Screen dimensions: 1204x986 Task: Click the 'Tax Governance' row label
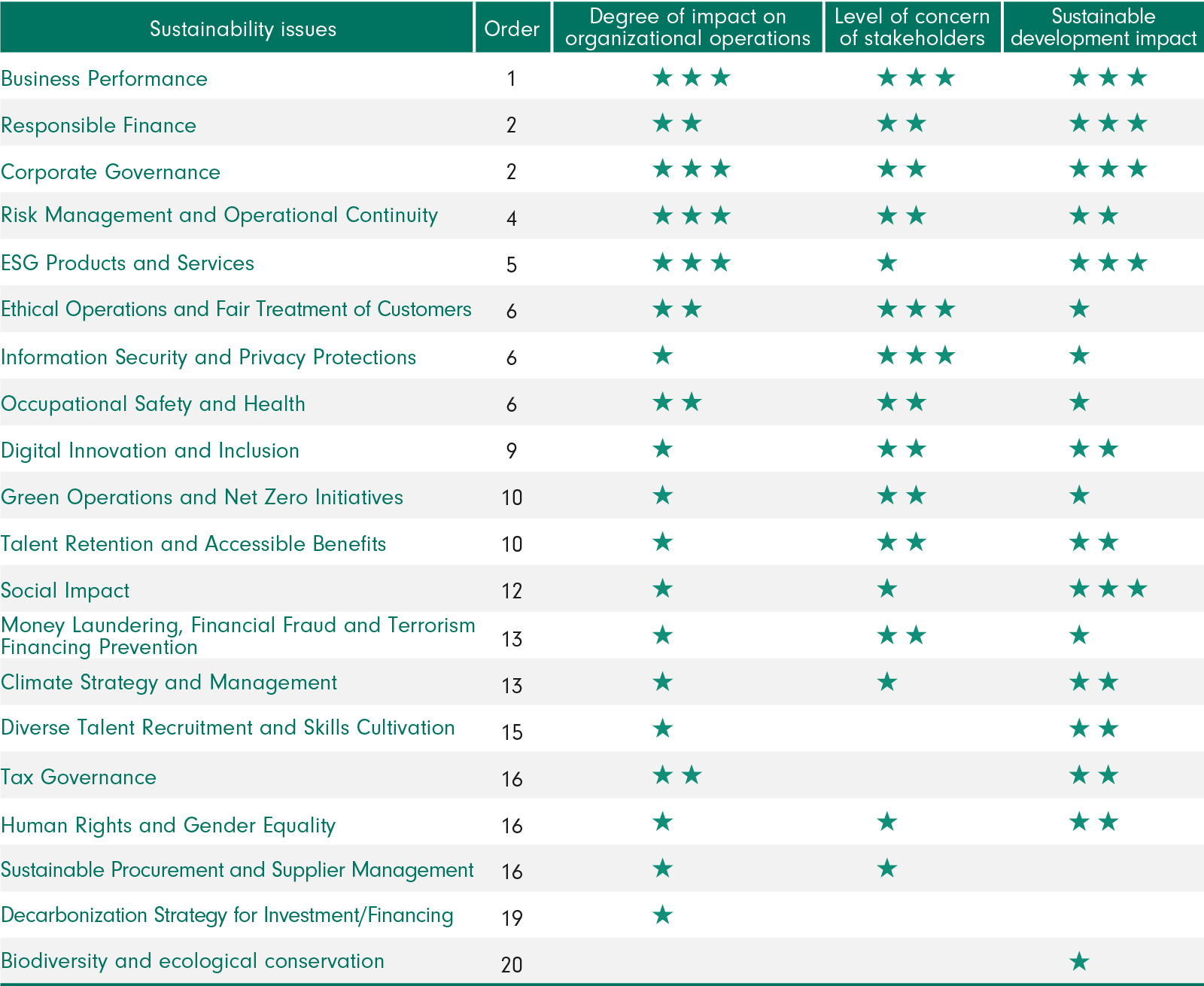[79, 778]
